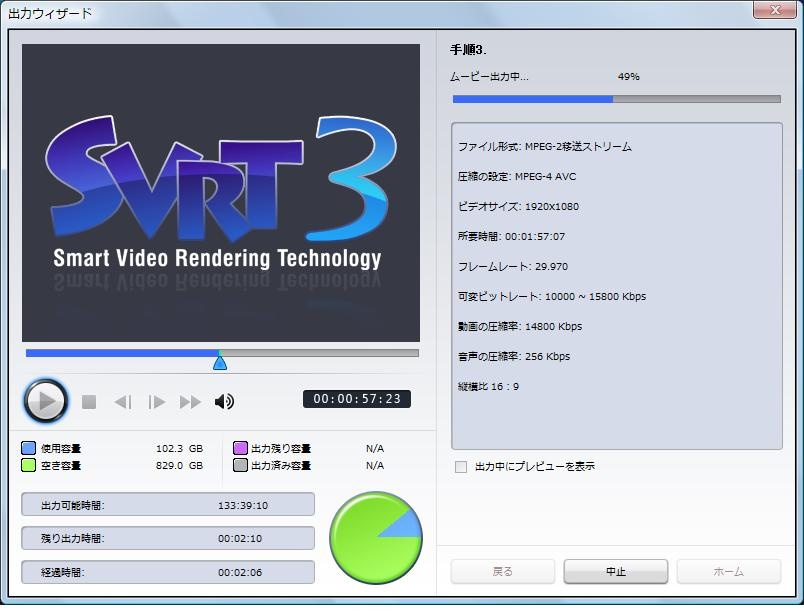Step back one frame
Image resolution: width=804 pixels, height=613 pixels.
(123, 402)
